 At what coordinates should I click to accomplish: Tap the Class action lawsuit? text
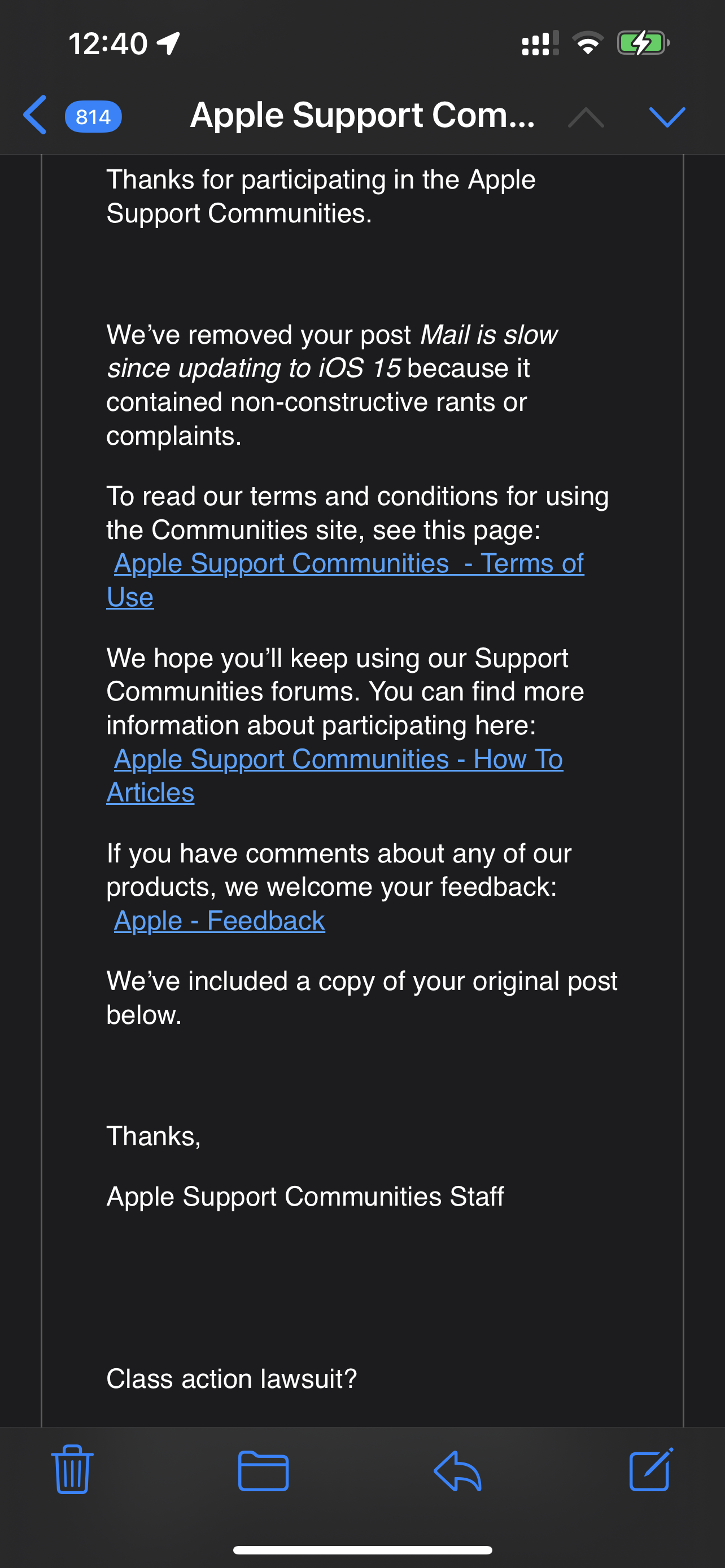(232, 1379)
